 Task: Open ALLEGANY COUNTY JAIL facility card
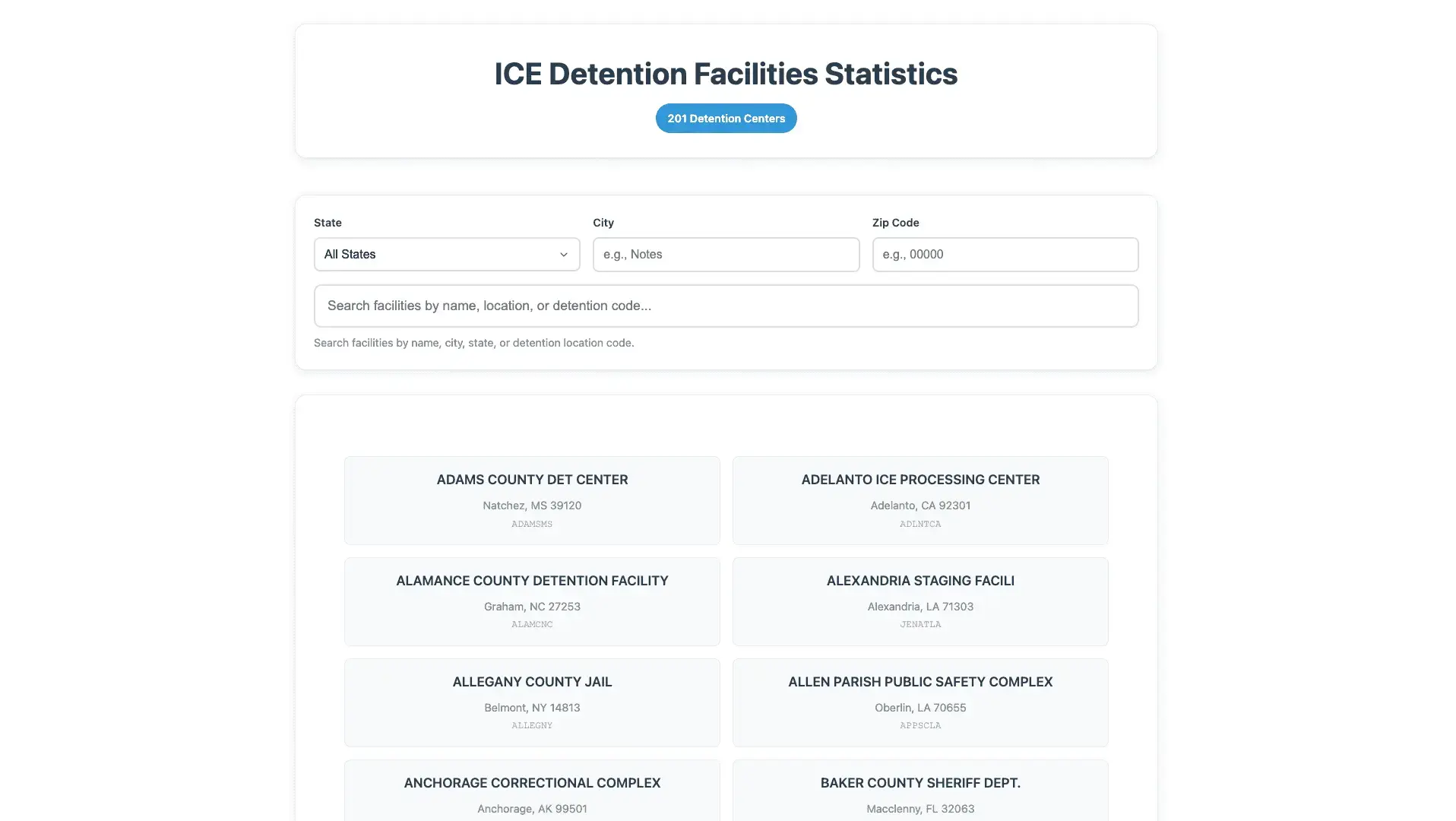click(531, 702)
